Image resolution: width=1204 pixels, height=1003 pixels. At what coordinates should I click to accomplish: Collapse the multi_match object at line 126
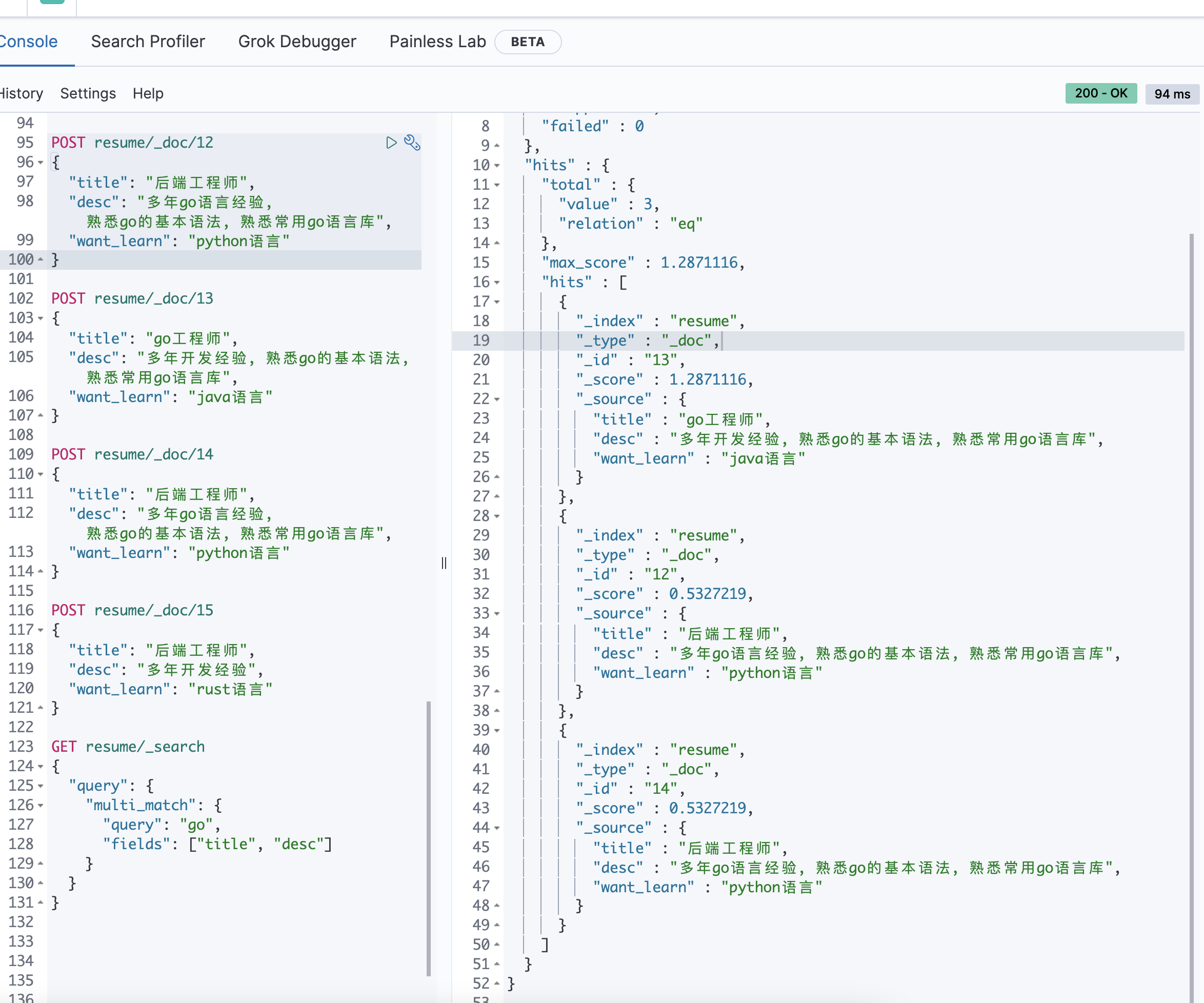tap(41, 806)
